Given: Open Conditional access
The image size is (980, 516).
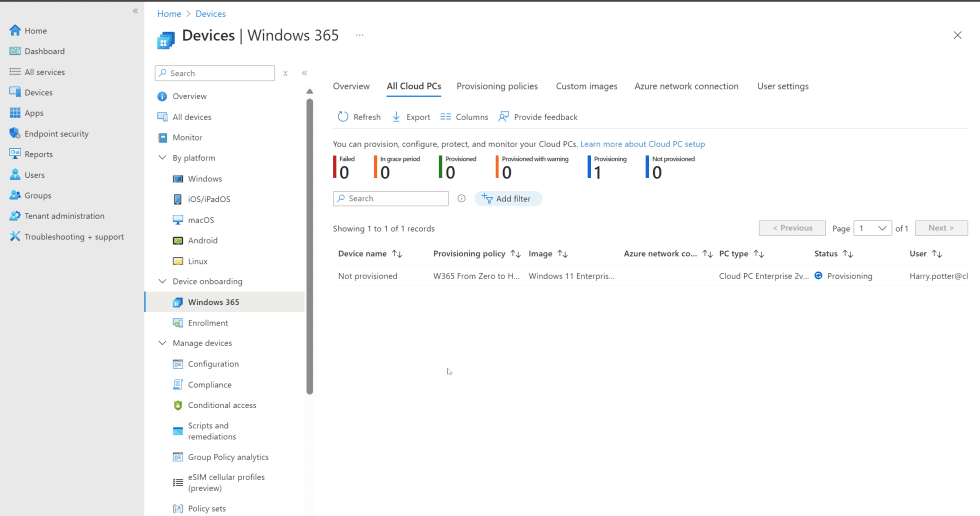Looking at the screenshot, I should click(x=214, y=405).
